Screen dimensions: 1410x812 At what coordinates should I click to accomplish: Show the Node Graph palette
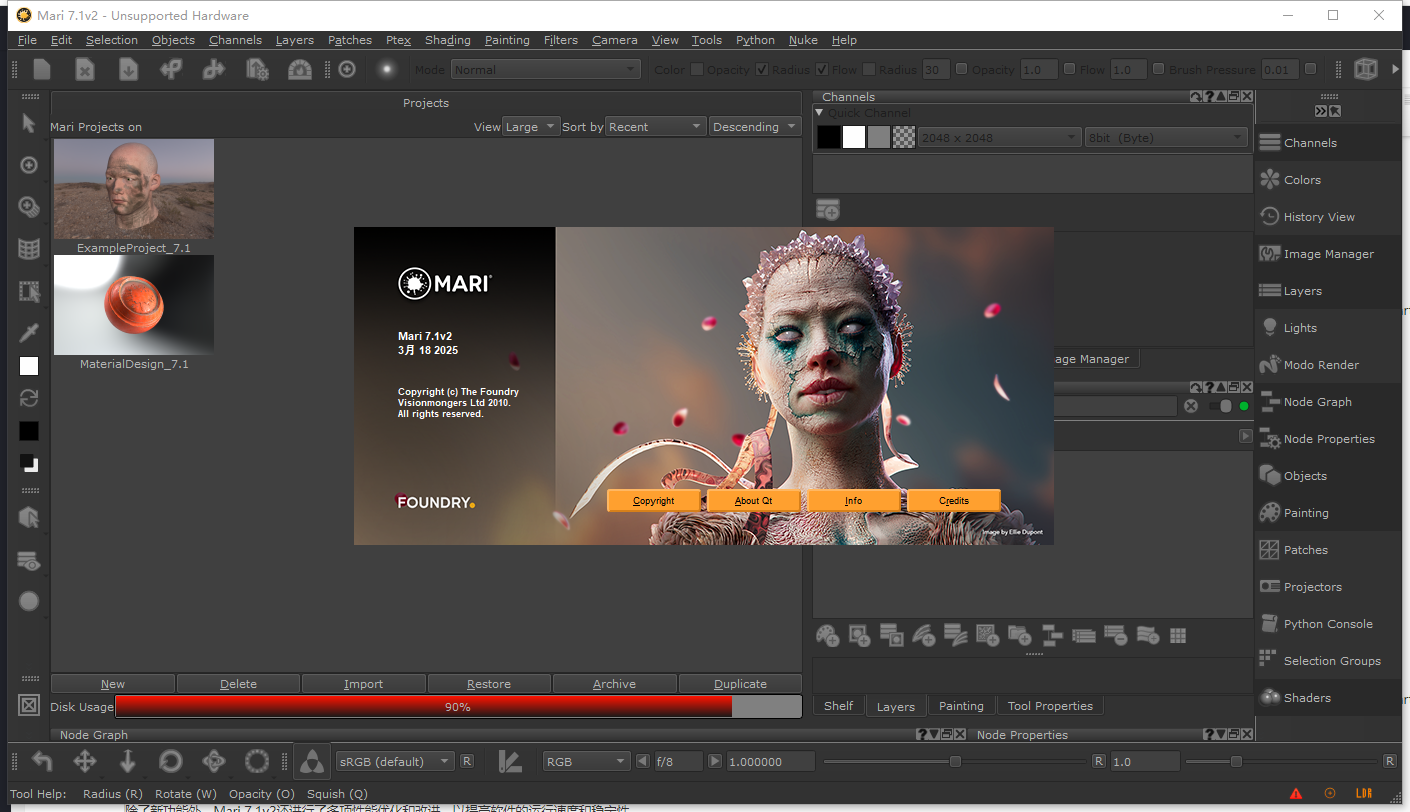click(1328, 402)
